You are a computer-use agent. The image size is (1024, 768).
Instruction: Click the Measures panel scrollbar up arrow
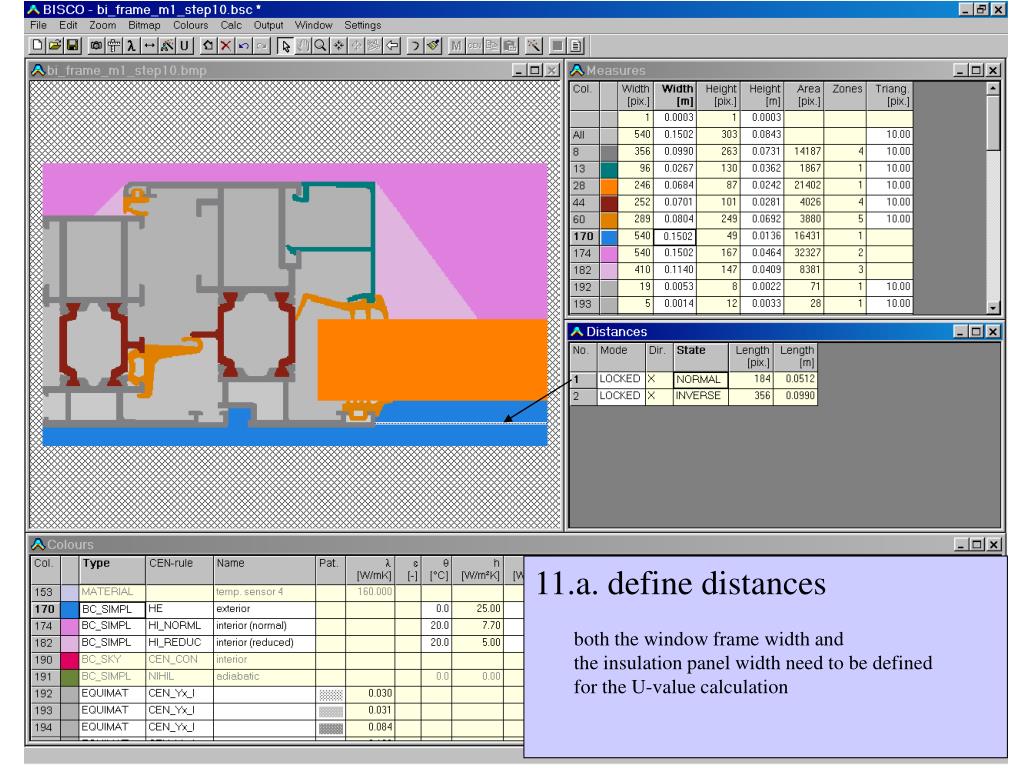point(993,88)
